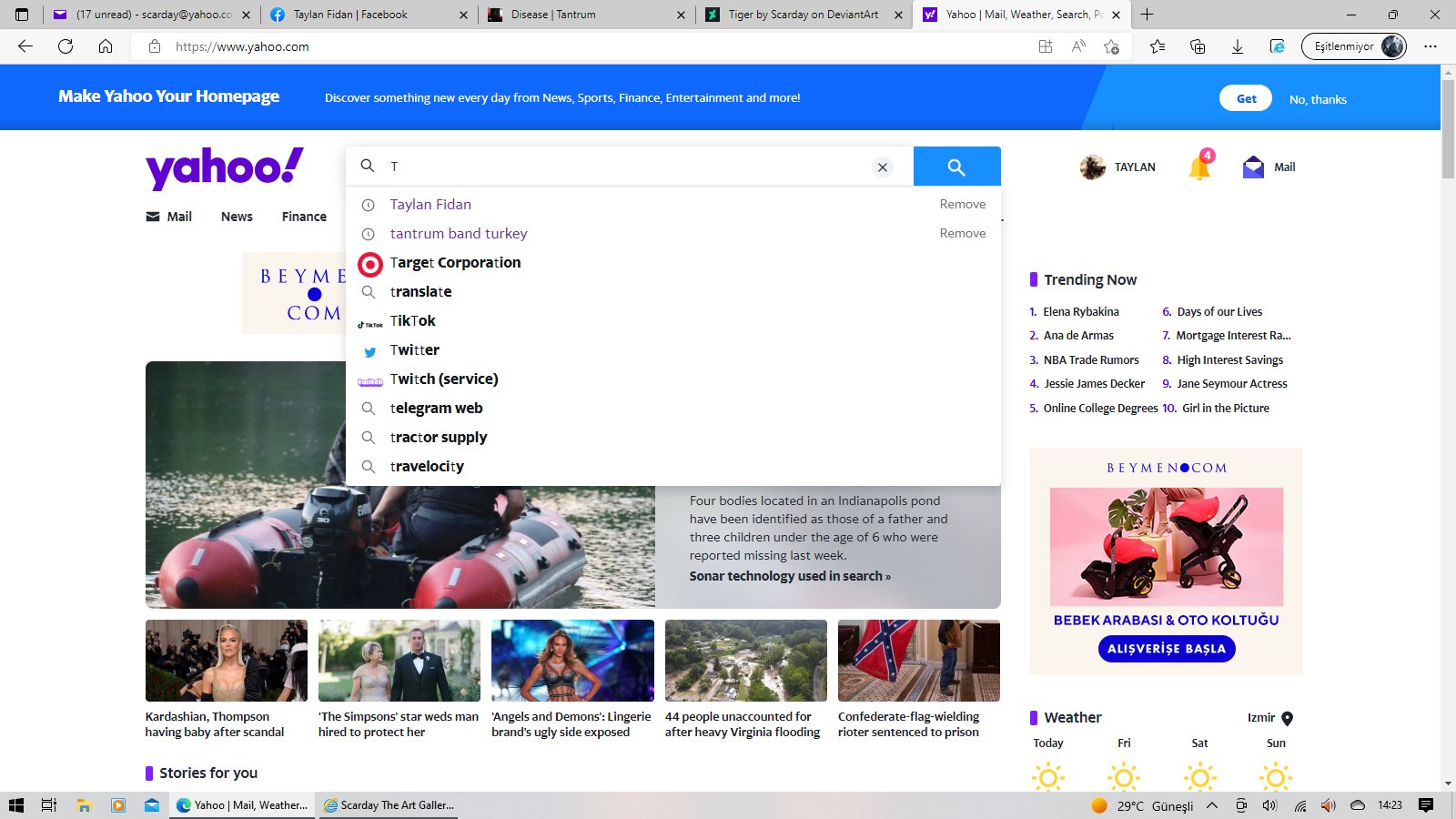The height and width of the screenshot is (819, 1456).
Task: Open a new browser tab
Action: [1147, 15]
